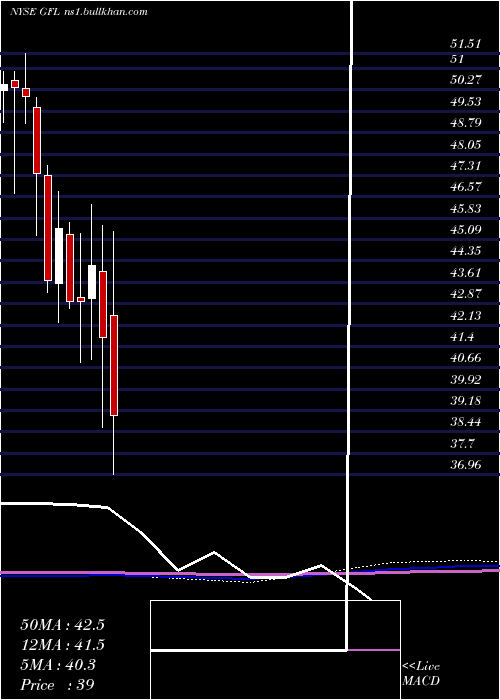Click the first white candlestick at chart left edge

(4, 88)
